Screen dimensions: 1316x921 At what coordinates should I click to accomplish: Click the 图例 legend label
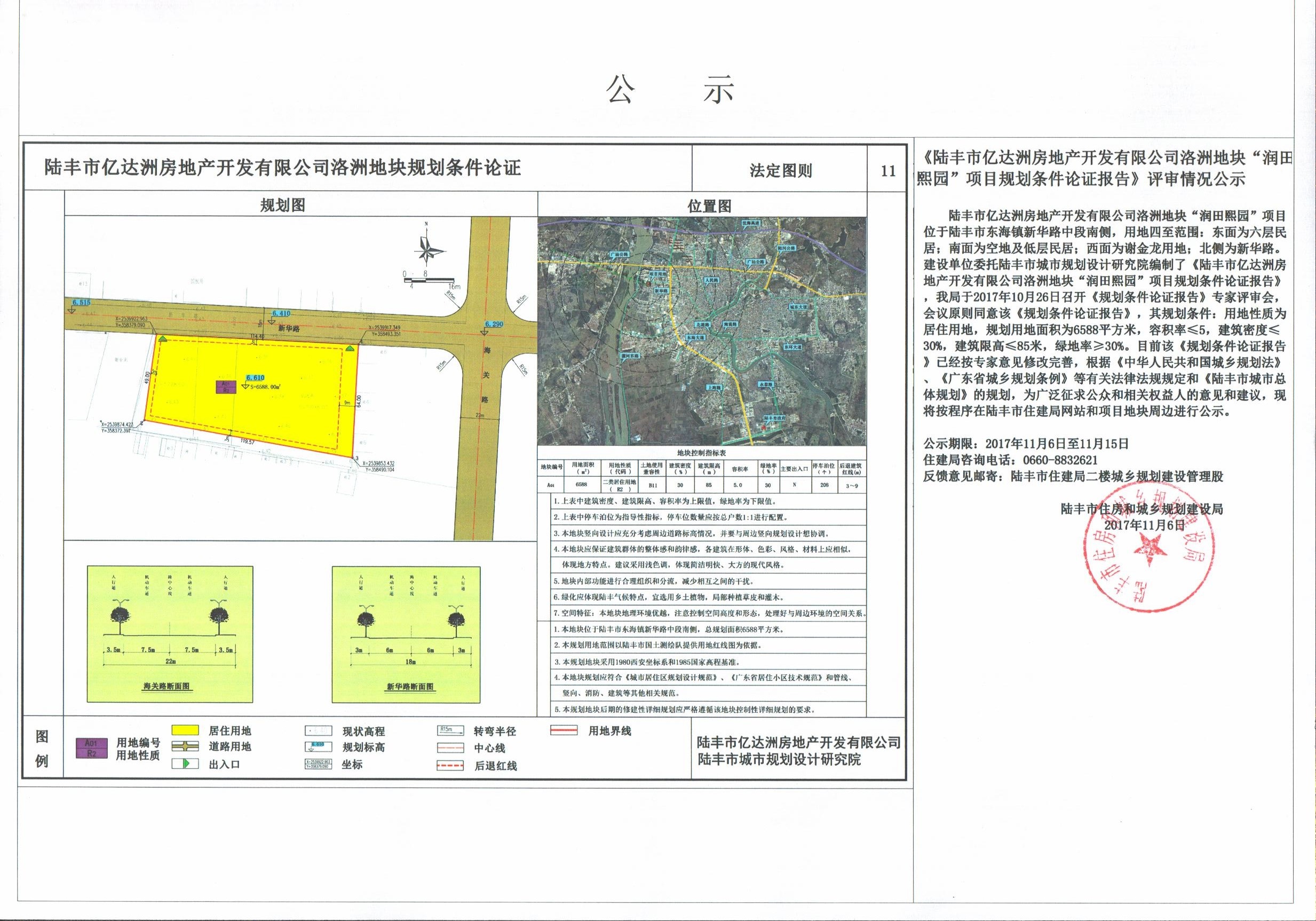click(x=42, y=749)
